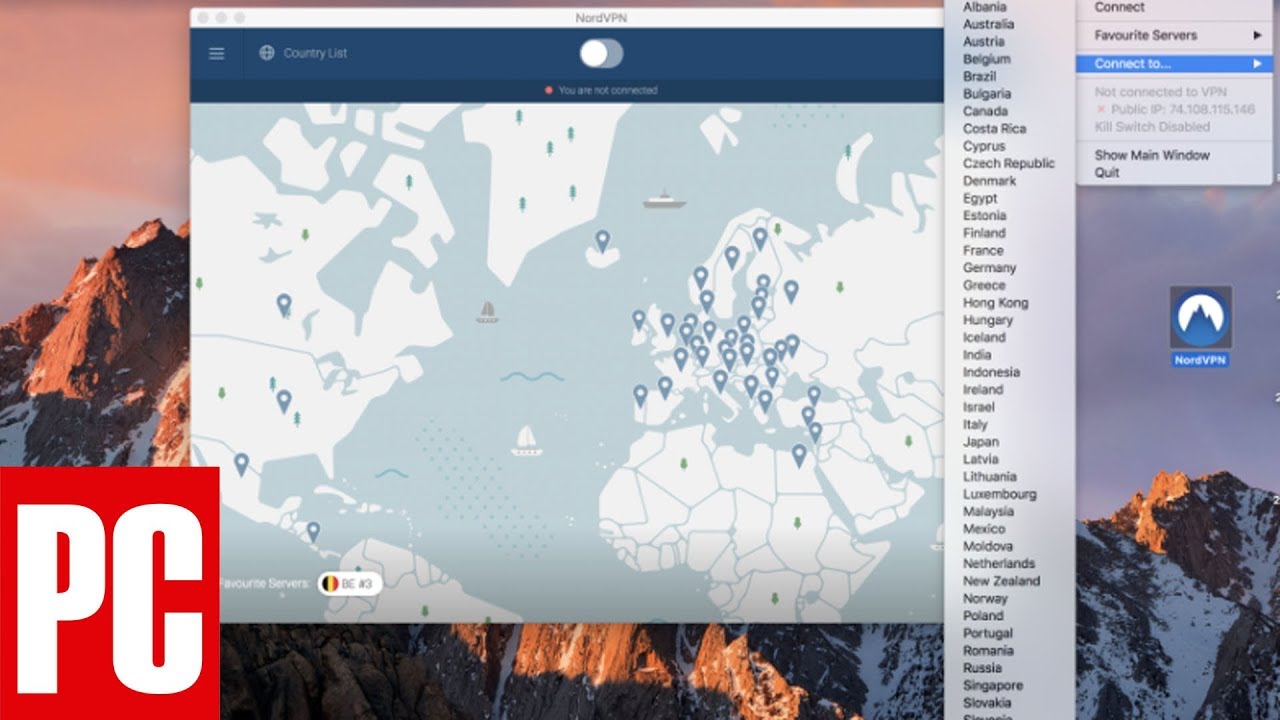Open NordVPN desktop icon
The width and height of the screenshot is (1280, 720).
coord(1200,326)
